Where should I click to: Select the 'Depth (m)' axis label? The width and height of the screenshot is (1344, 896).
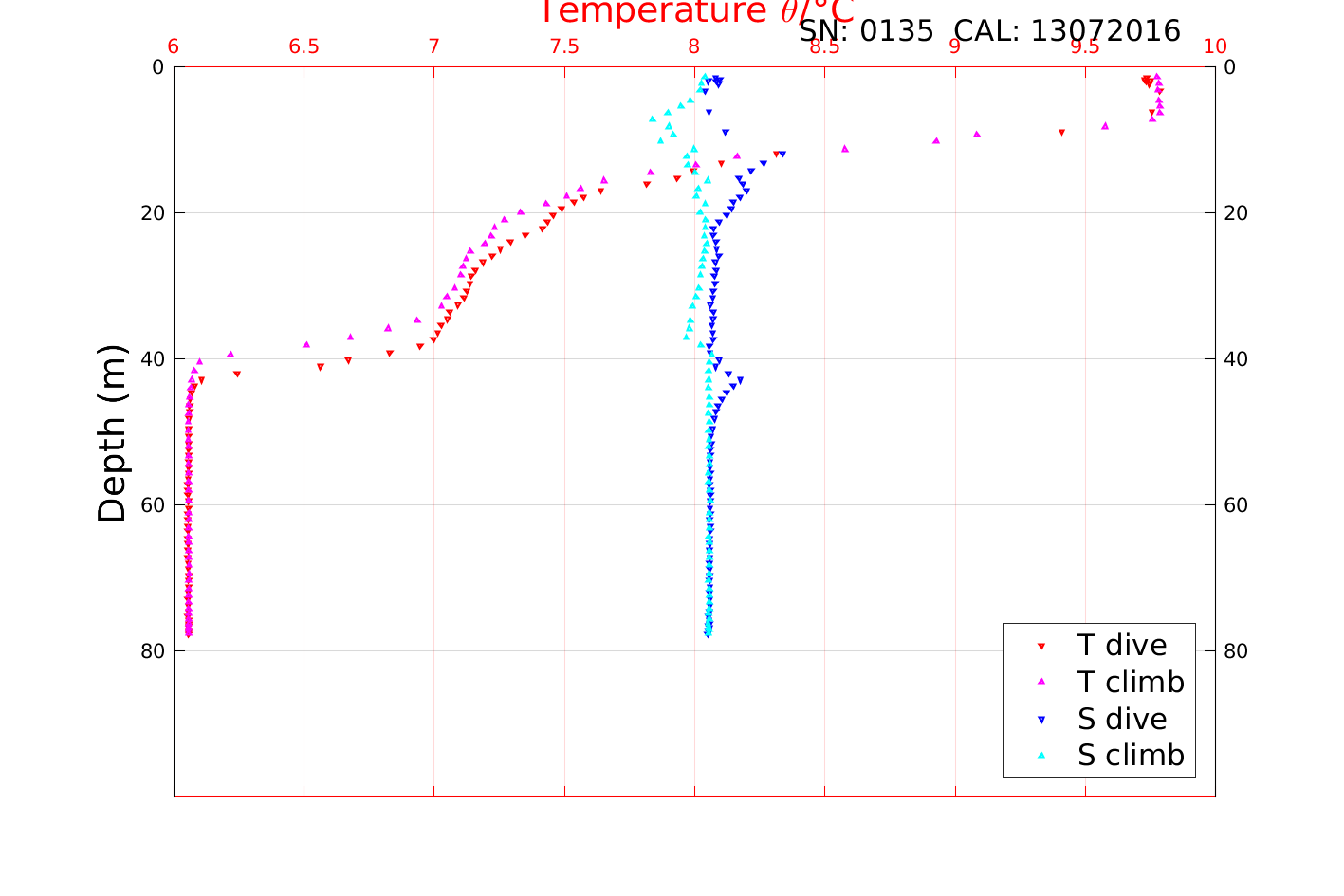tap(112, 432)
